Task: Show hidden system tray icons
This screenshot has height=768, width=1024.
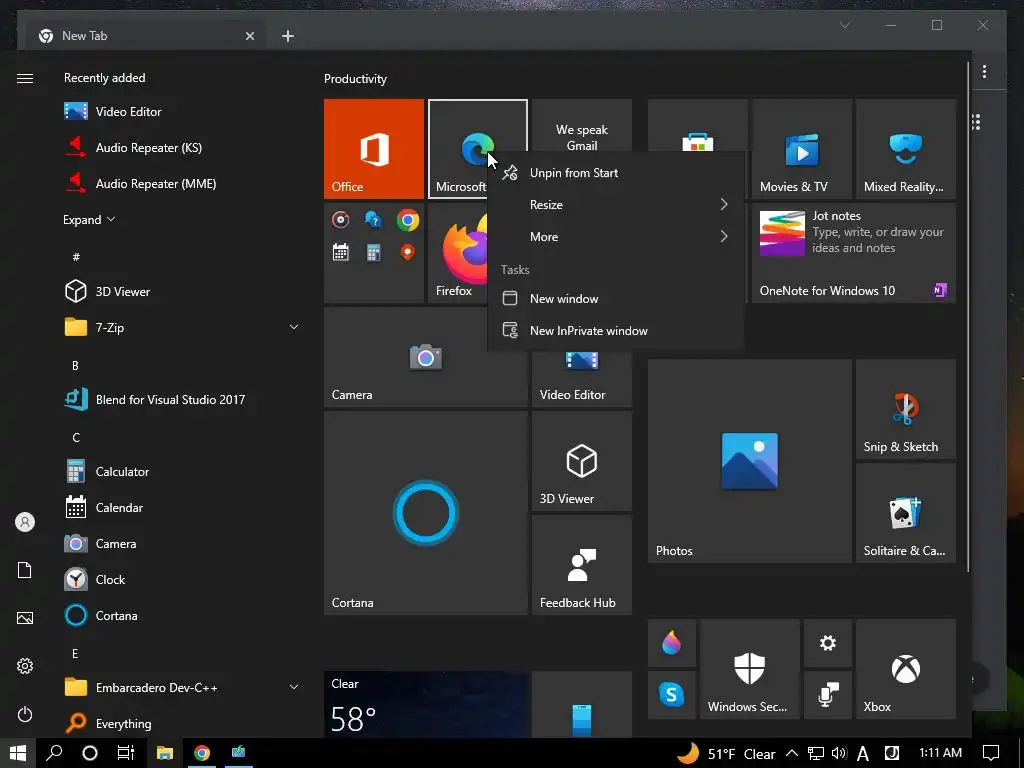Action: point(792,754)
